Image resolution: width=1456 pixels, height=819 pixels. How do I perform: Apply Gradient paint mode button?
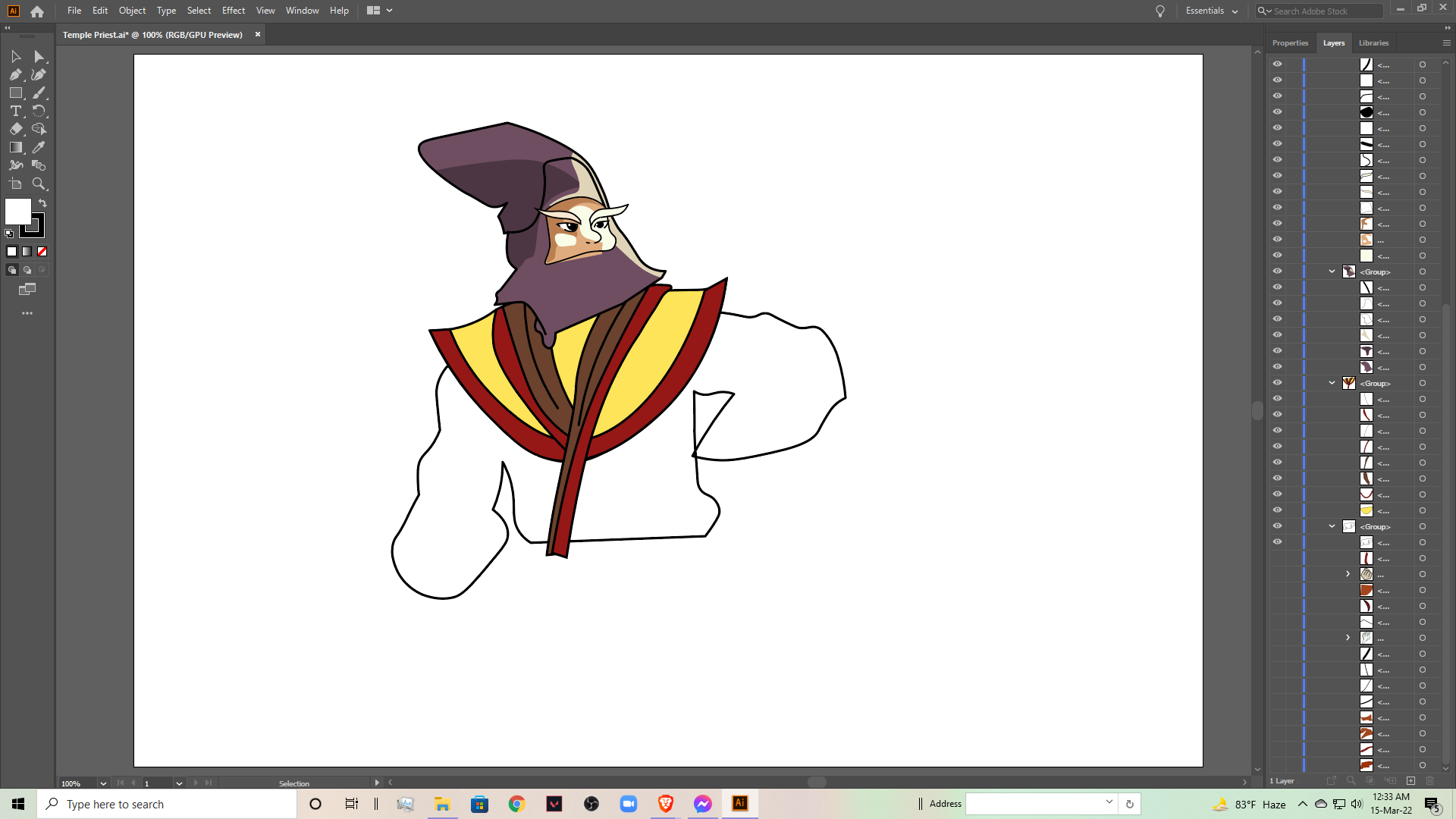click(27, 252)
